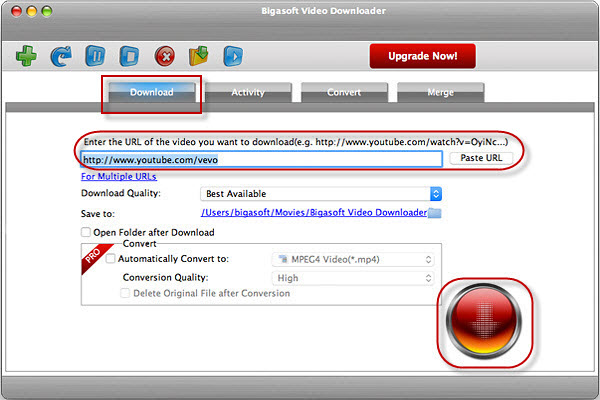Click the blue play toolbar icon
This screenshot has width=600, height=400.
pyautogui.click(x=233, y=56)
